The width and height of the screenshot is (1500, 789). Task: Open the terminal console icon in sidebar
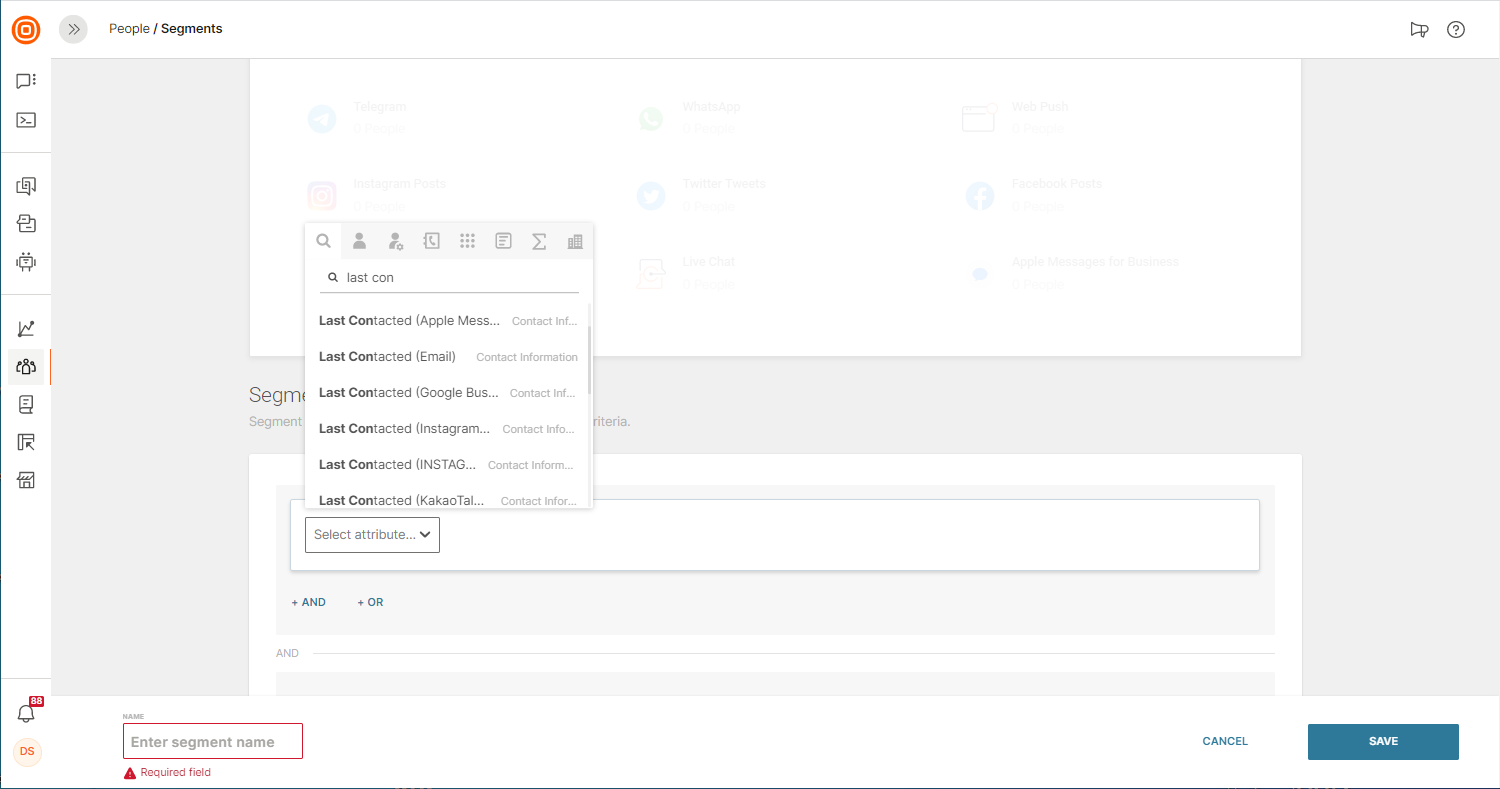[x=26, y=120]
